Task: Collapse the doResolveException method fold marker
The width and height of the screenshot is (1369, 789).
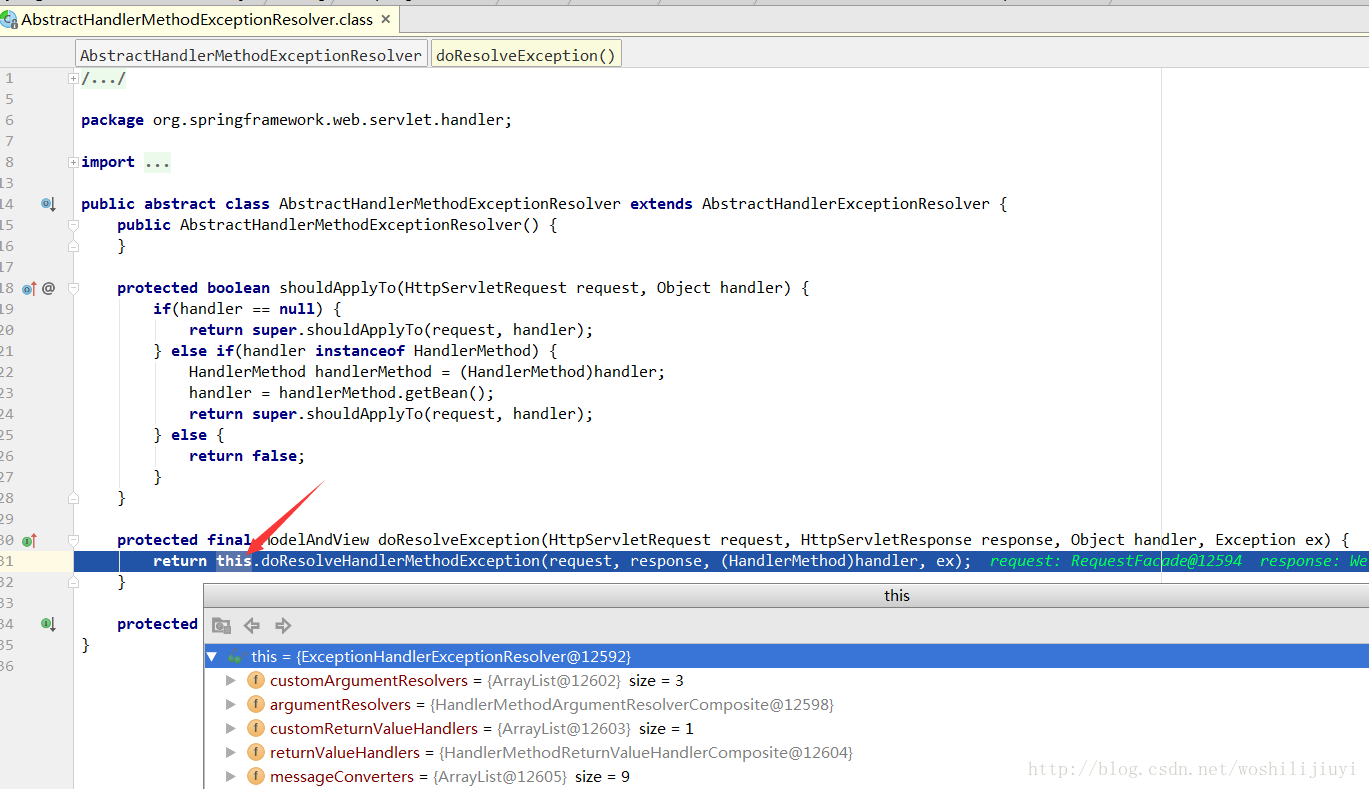Action: click(x=73, y=540)
